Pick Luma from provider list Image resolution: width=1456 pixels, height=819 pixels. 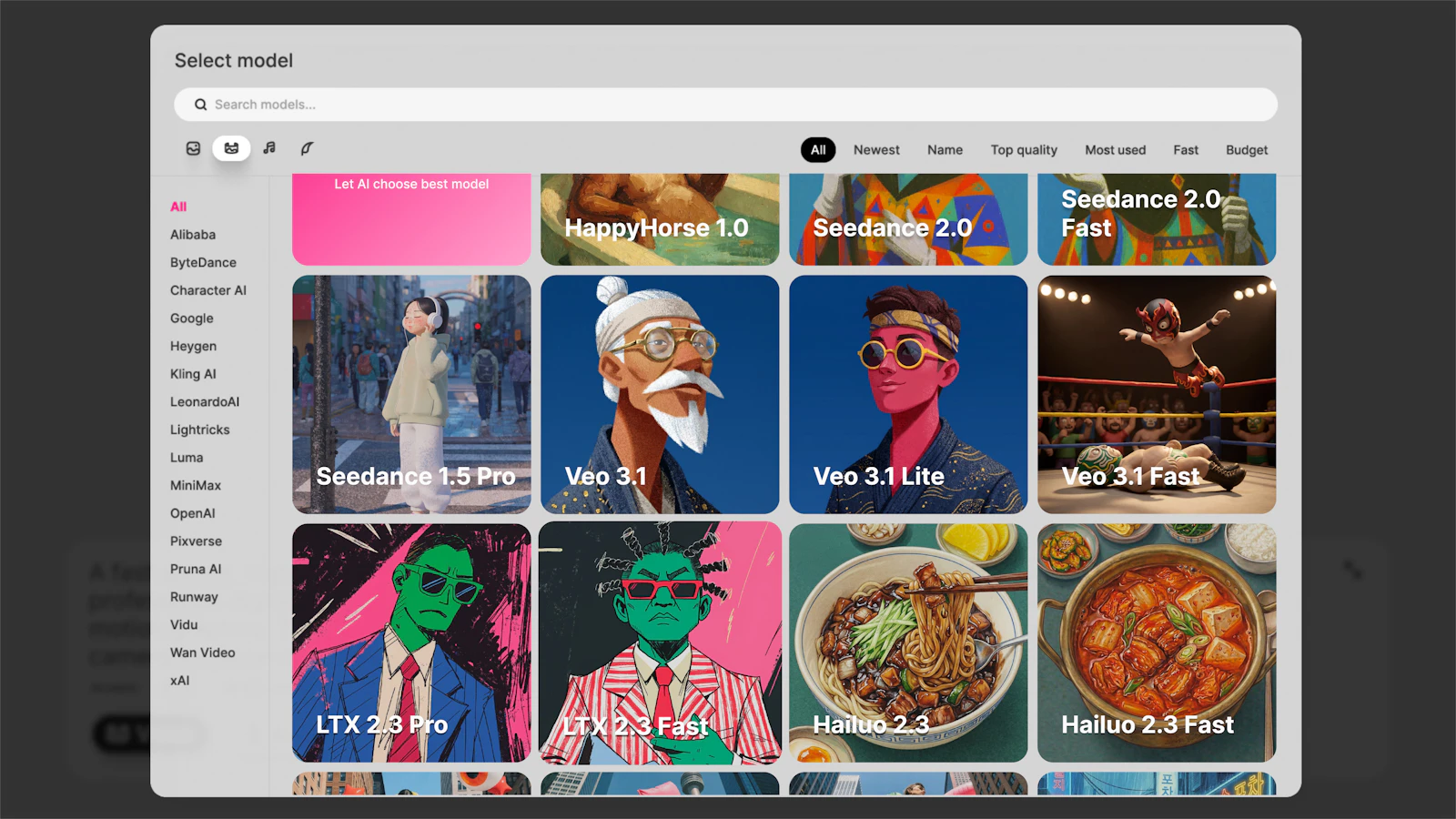click(x=187, y=458)
